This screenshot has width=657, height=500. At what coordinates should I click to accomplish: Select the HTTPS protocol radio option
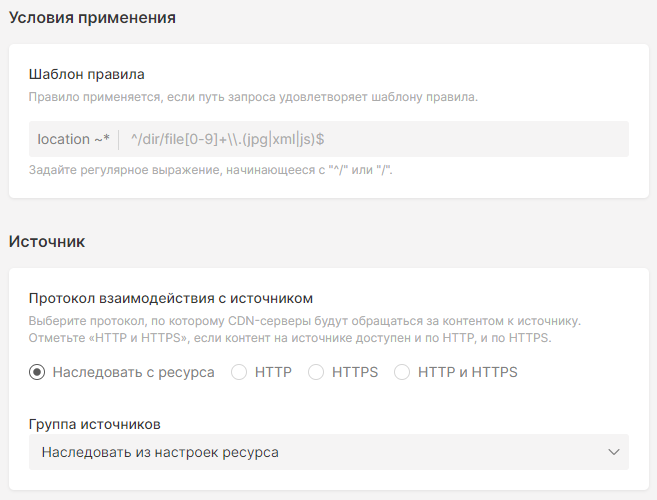[x=316, y=372]
